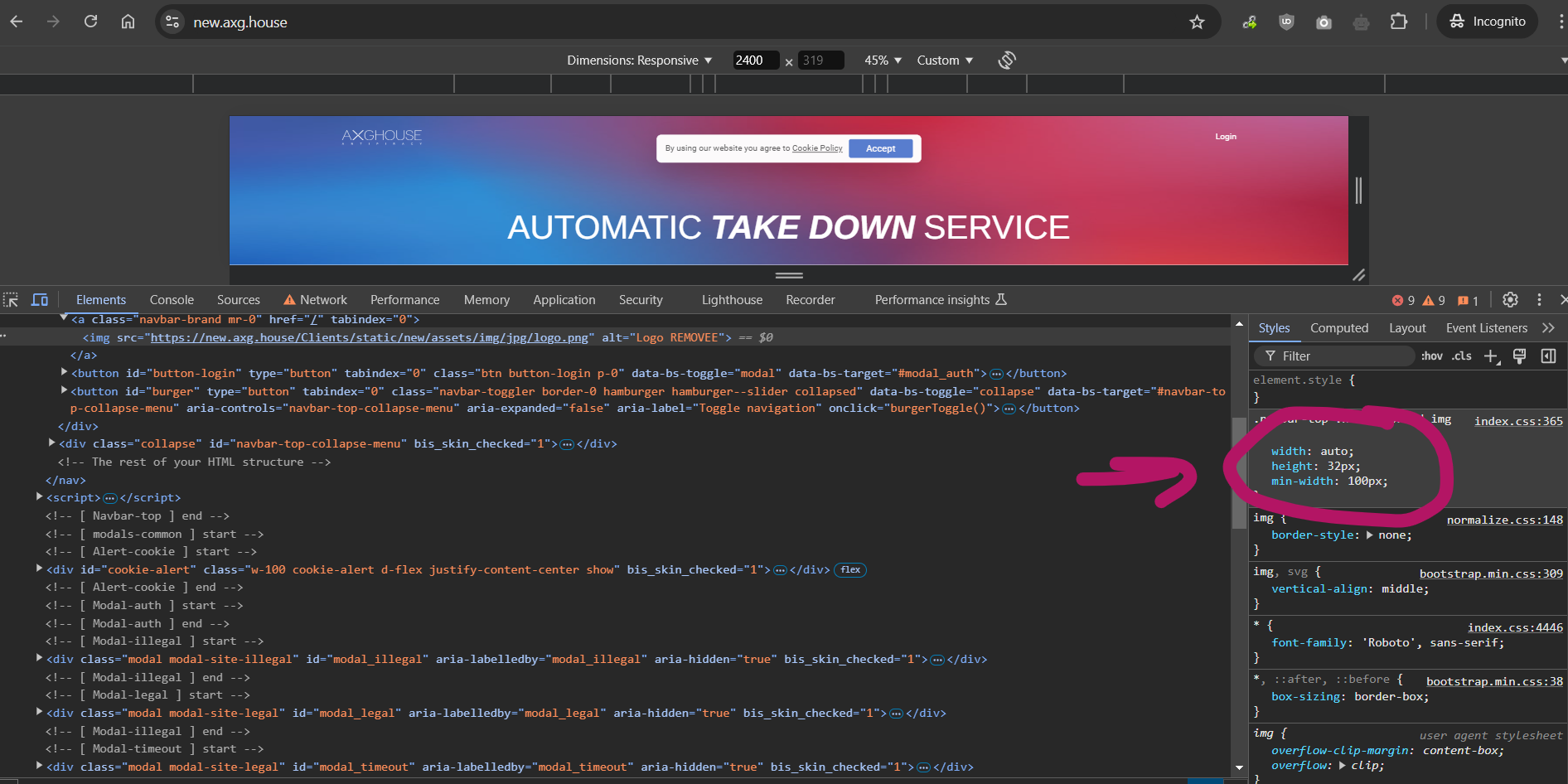Open the index.css:365 source link
Screen dimensions: 1568x784
coord(1518,421)
